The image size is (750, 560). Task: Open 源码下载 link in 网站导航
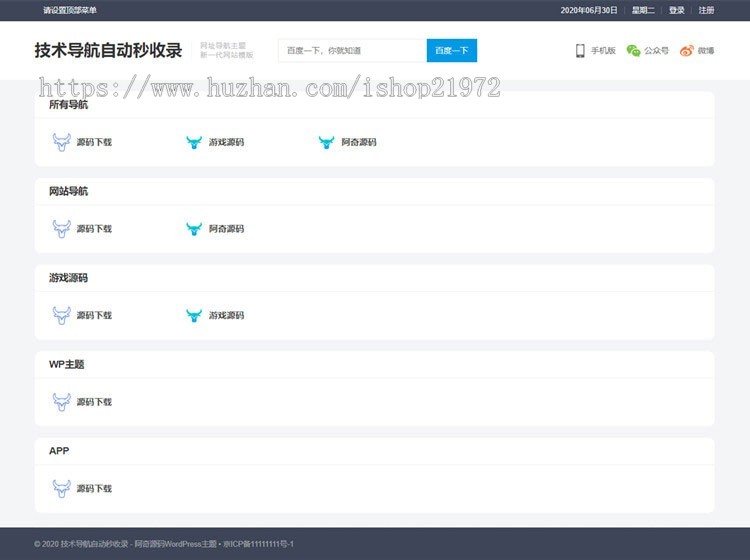tap(94, 229)
